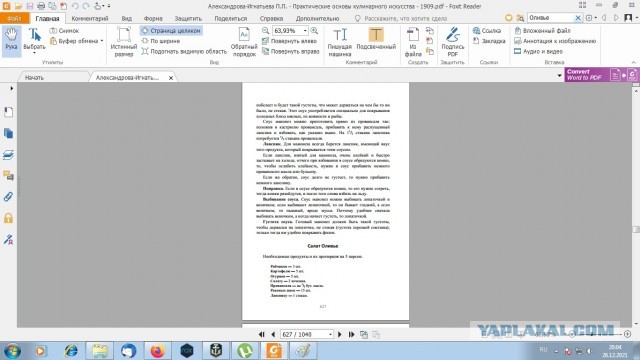This screenshot has height=360, width=640.
Task: Jump to the last page
Action: (x=351, y=335)
